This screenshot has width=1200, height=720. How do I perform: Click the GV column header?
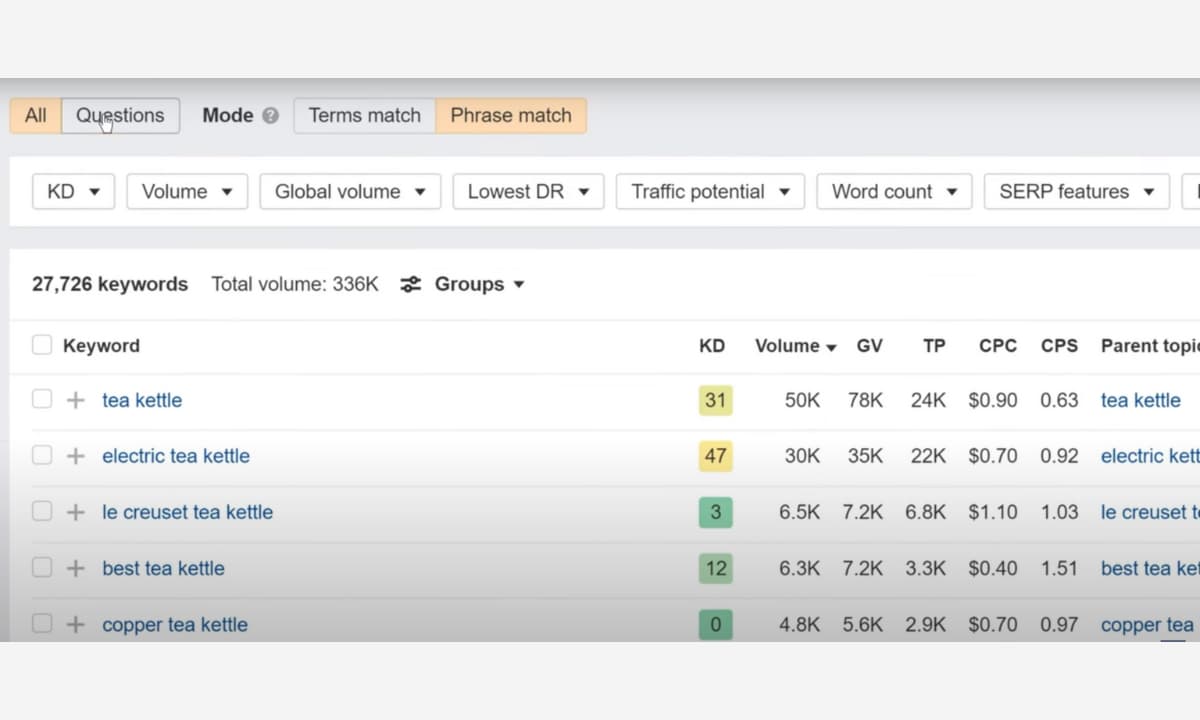click(870, 346)
